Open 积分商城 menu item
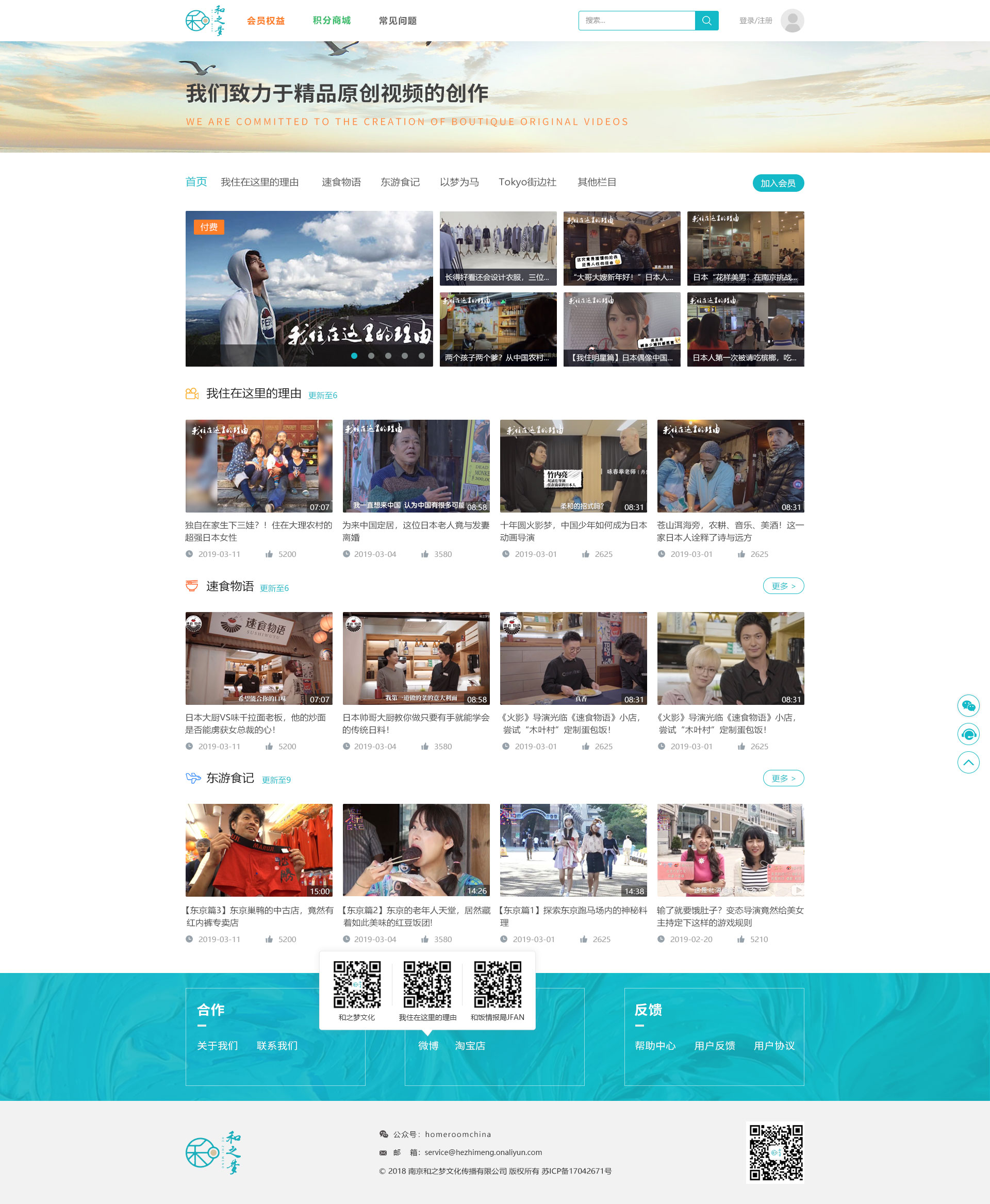This screenshot has height=1204, width=990. [x=332, y=21]
